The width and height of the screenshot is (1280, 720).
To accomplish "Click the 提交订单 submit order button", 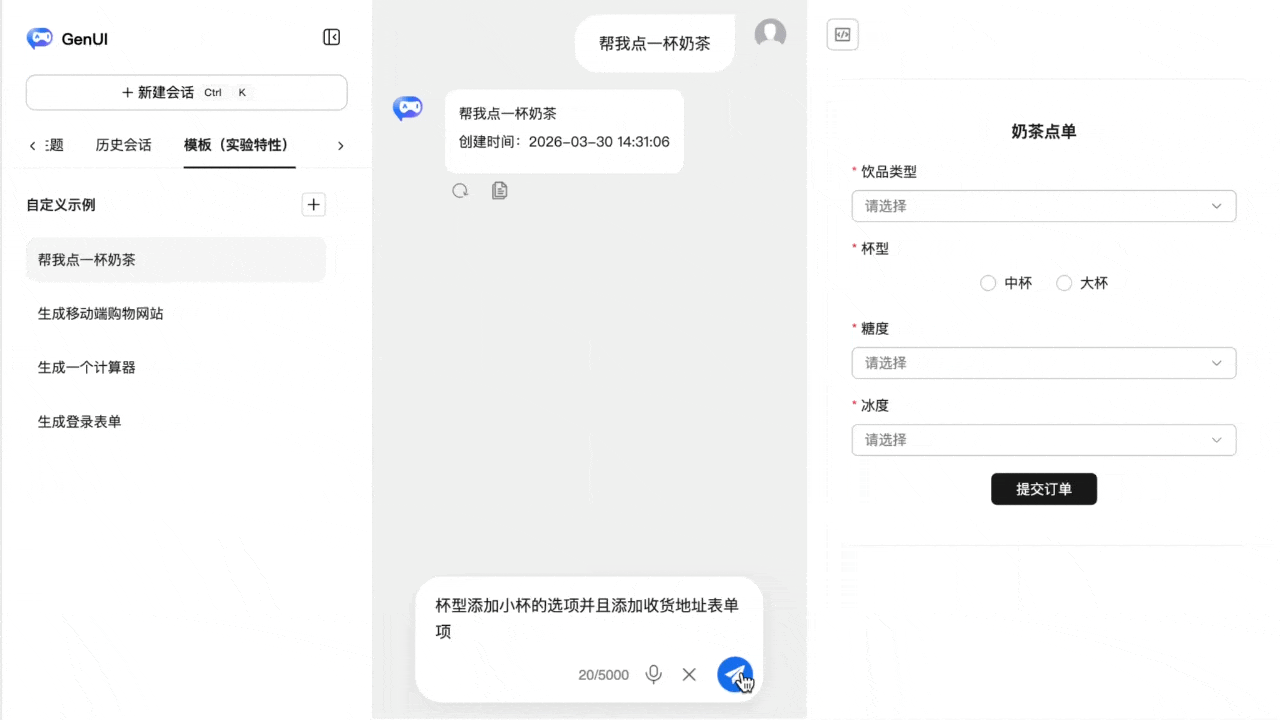I will click(1044, 489).
